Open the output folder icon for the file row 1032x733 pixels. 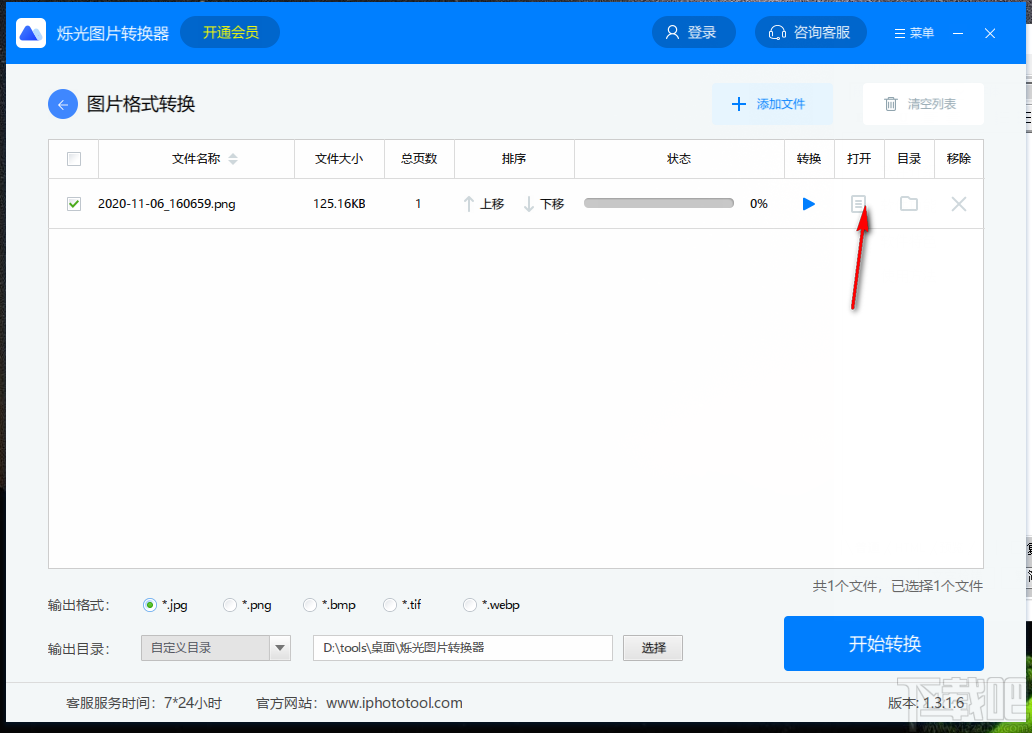click(908, 203)
